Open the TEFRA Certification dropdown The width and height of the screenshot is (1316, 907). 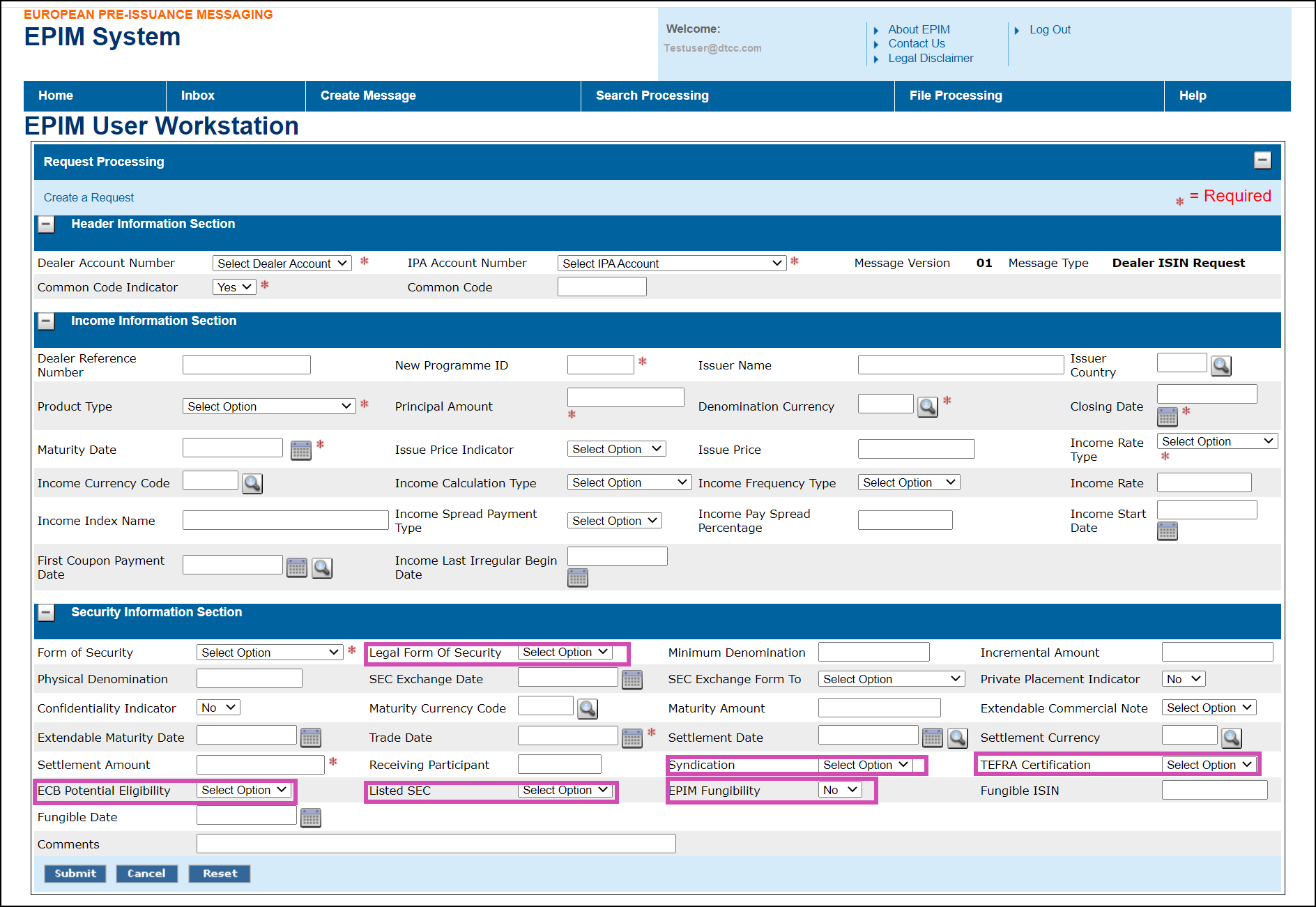pyautogui.click(x=1209, y=765)
